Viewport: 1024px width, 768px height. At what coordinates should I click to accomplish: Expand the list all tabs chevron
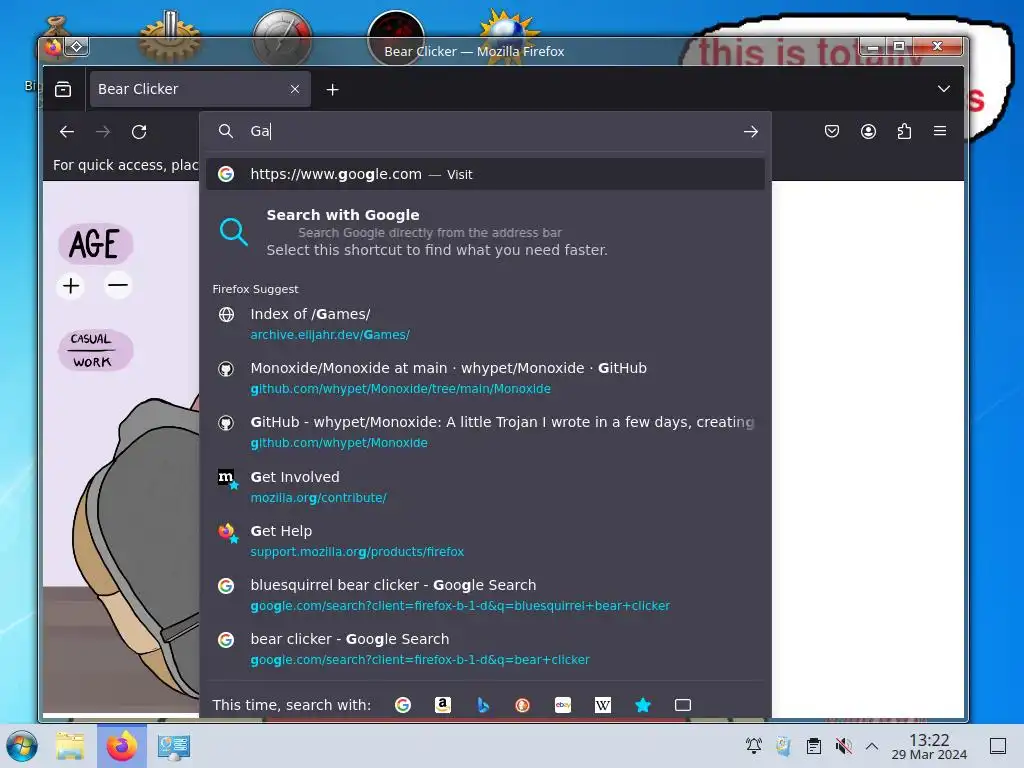click(x=944, y=89)
